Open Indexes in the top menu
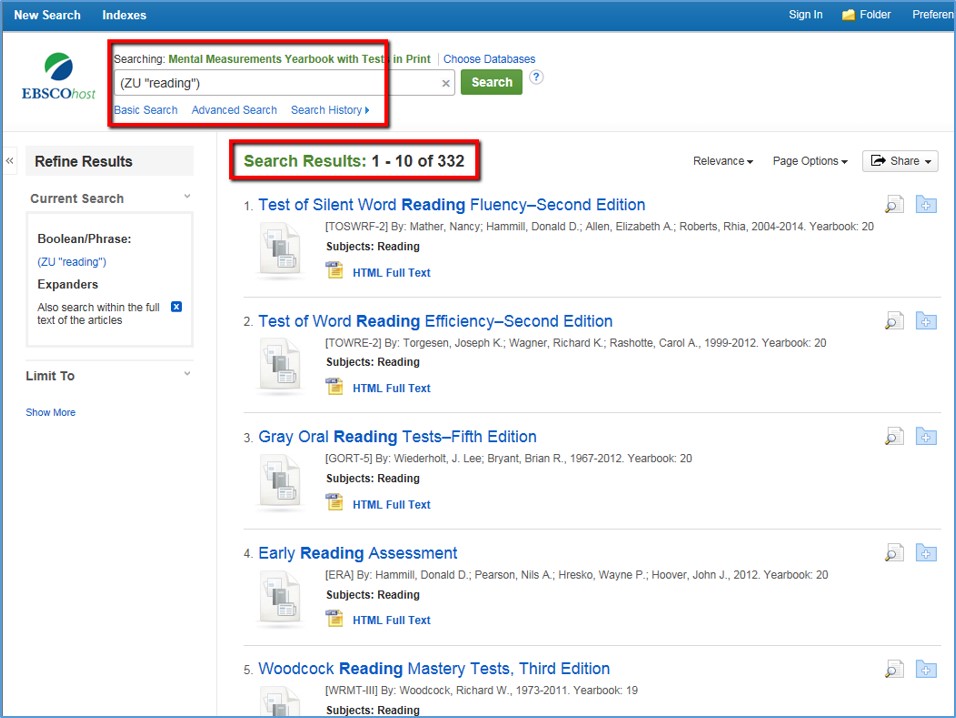 [124, 15]
